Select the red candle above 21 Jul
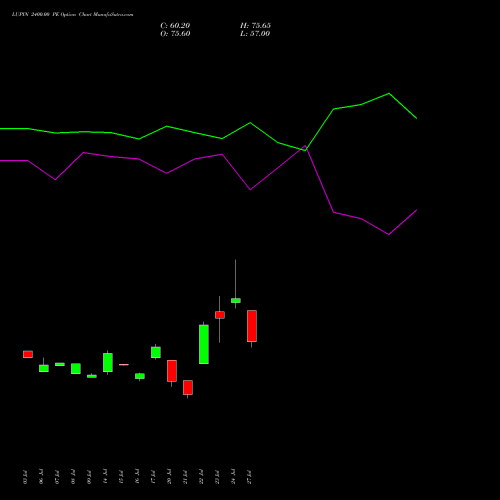Viewport: 500px width, 500px height. click(188, 387)
